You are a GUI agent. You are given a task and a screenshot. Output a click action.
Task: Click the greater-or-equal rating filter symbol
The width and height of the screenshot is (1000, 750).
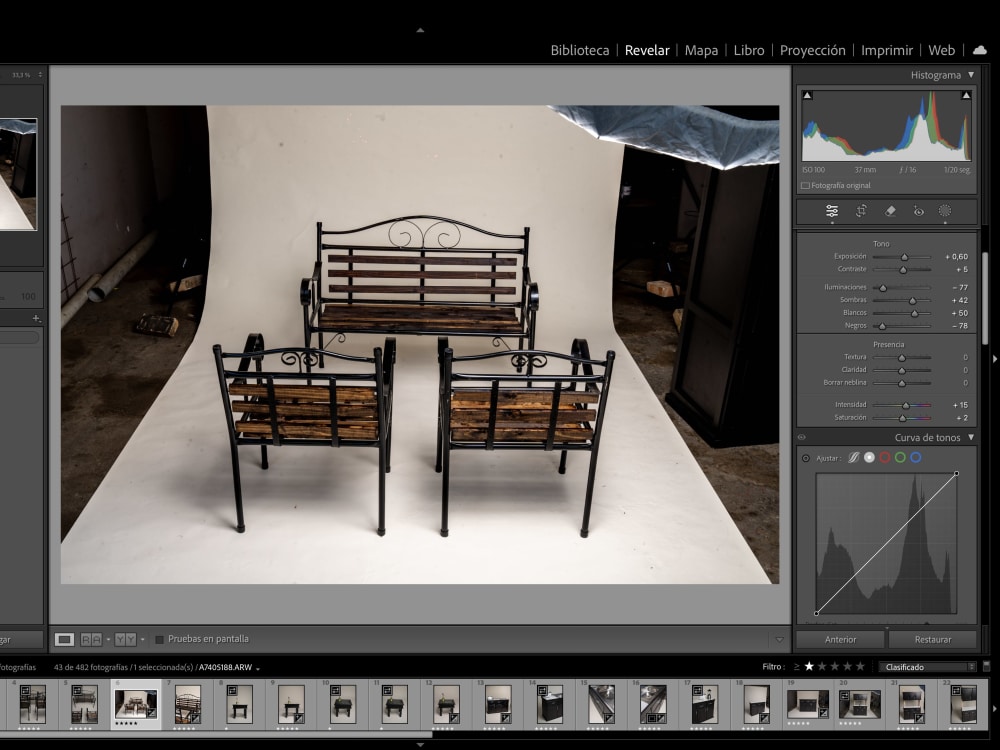pyautogui.click(x=797, y=666)
